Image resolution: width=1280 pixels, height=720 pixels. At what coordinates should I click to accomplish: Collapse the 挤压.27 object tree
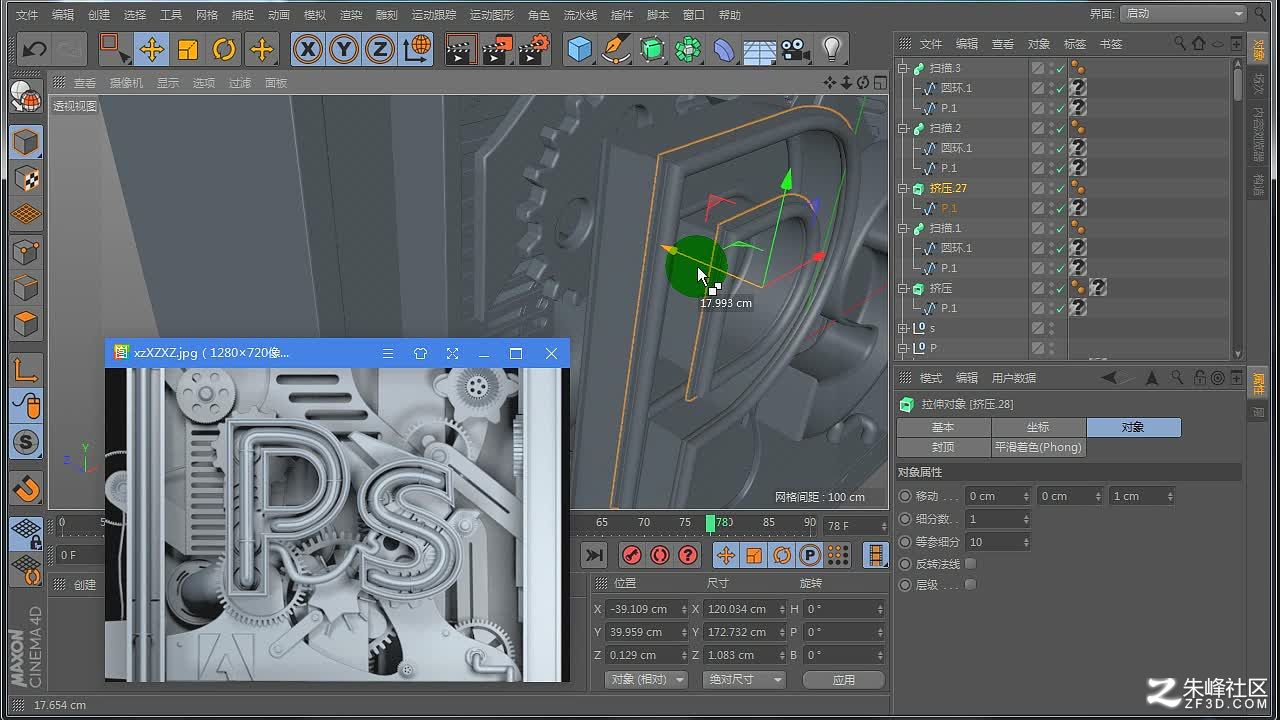(x=903, y=188)
